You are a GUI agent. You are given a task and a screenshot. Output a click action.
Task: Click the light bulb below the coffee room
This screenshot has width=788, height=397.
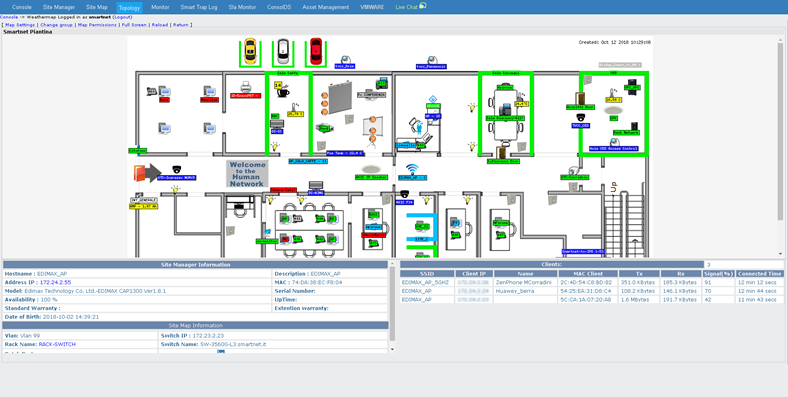point(275,146)
